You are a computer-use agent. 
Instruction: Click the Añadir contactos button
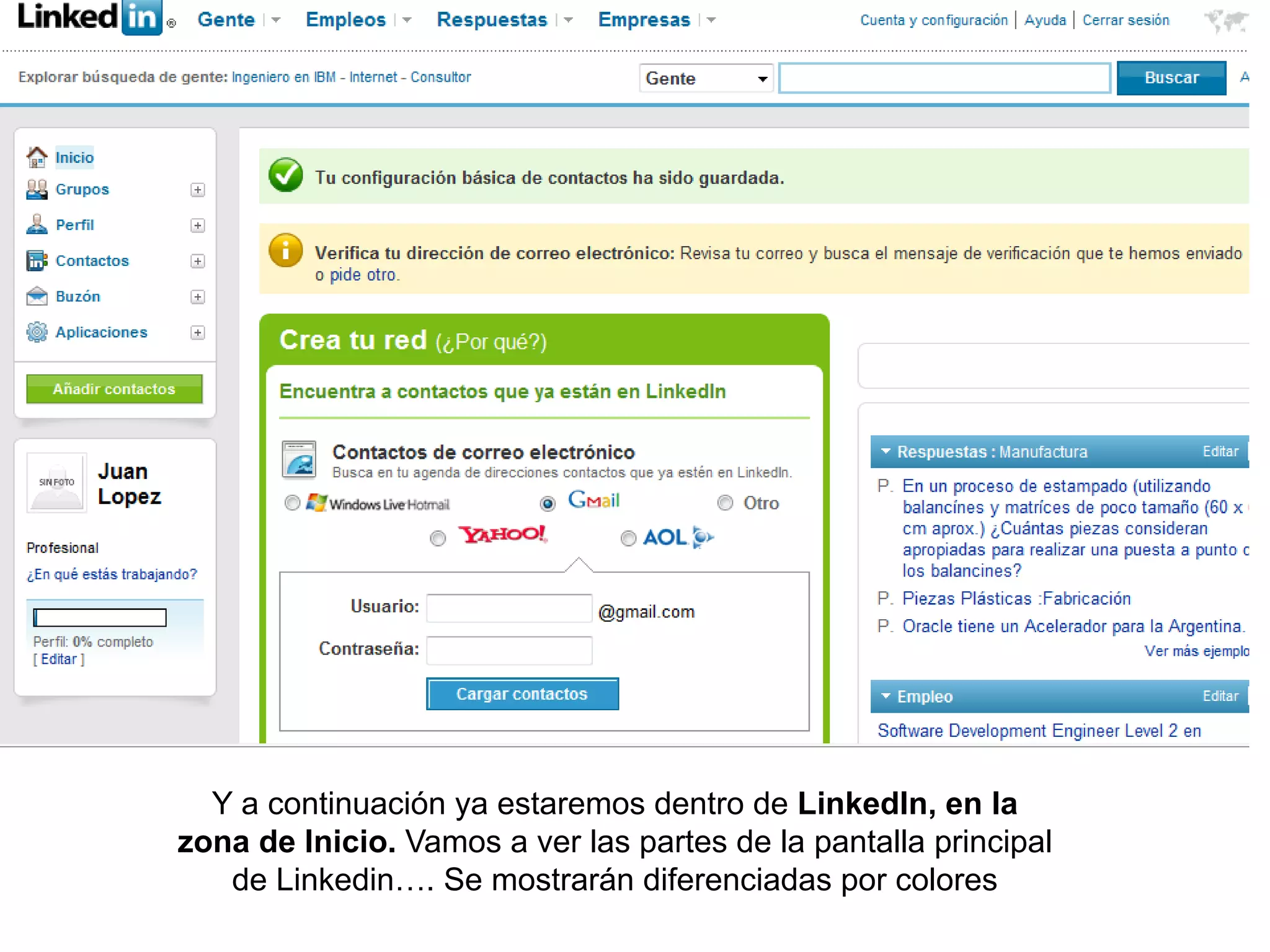pyautogui.click(x=114, y=389)
